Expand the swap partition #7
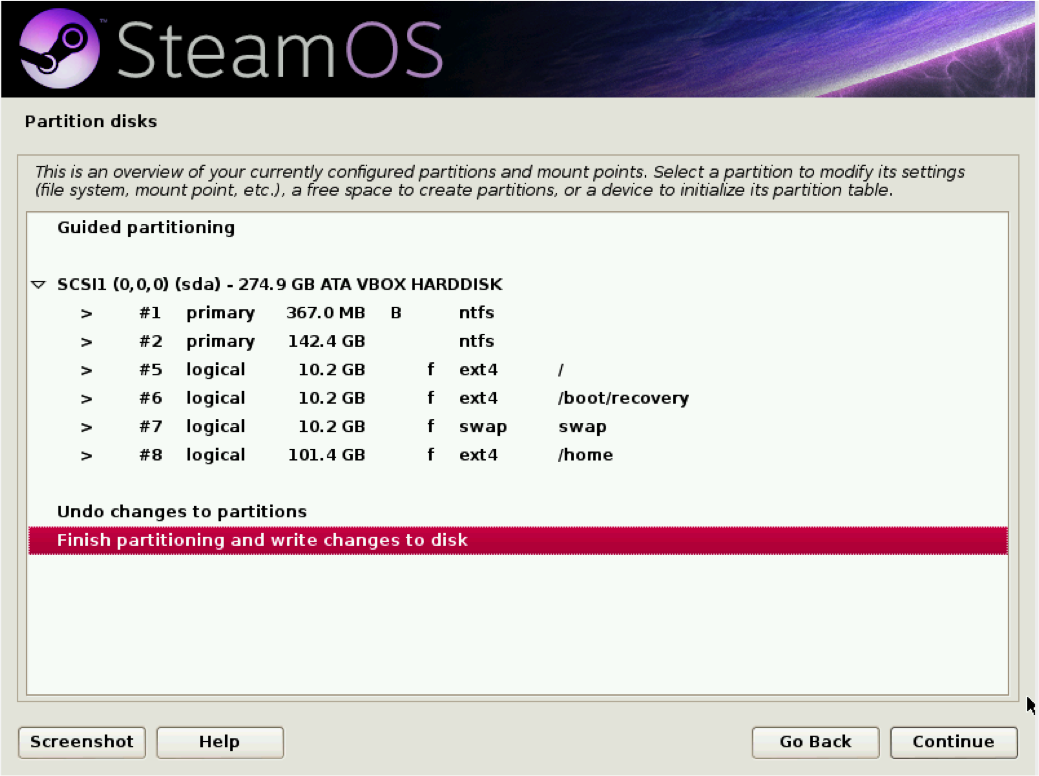This screenshot has width=1039, height=776. 86,426
